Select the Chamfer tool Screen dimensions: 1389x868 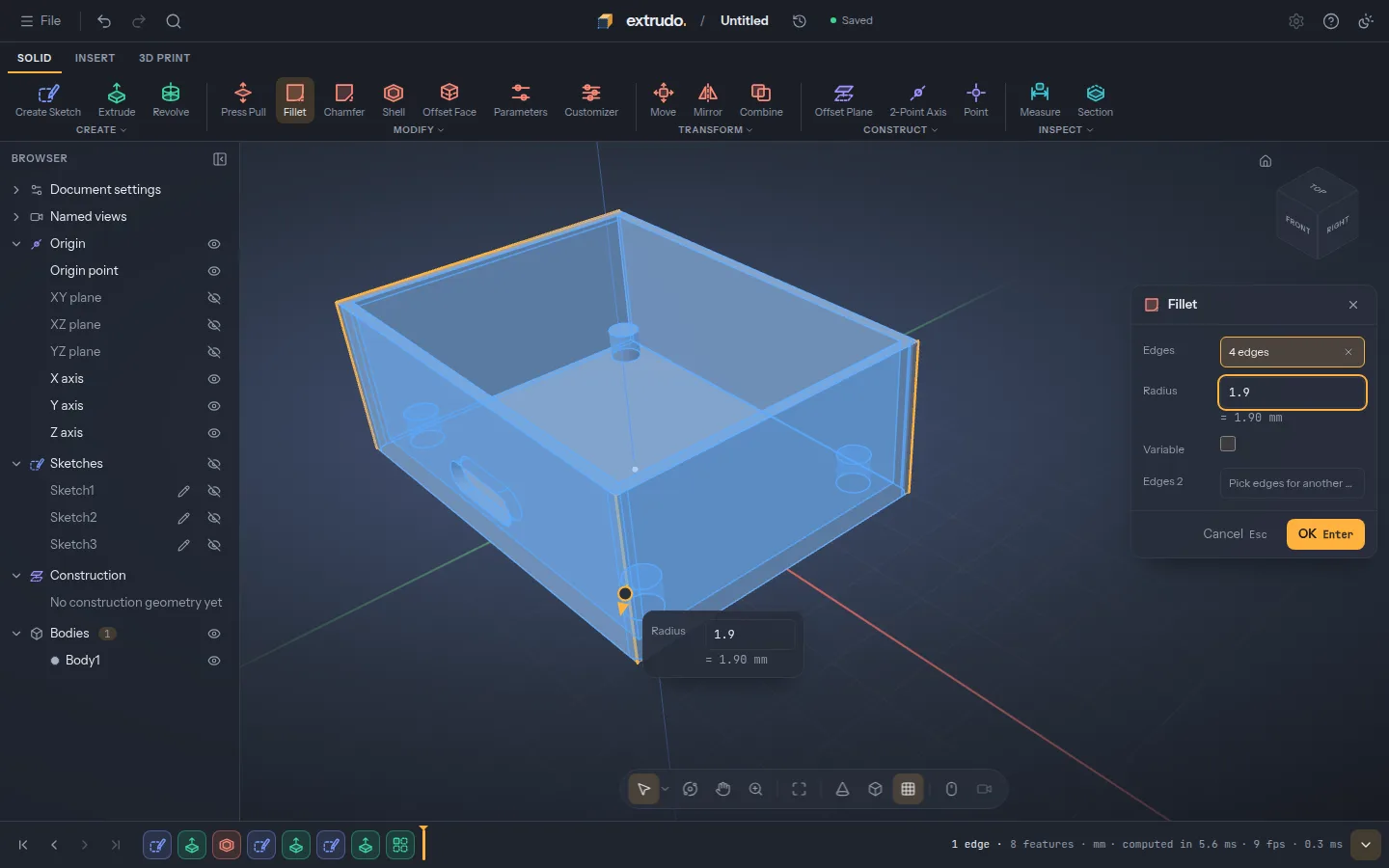coord(344,100)
